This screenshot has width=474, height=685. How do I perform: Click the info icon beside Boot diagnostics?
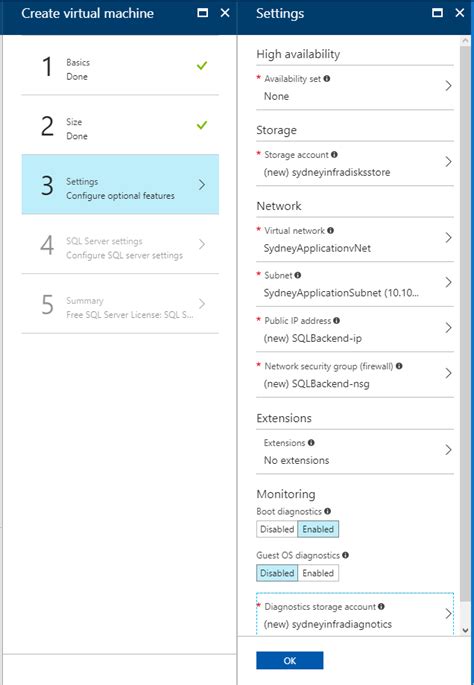pyautogui.click(x=327, y=511)
